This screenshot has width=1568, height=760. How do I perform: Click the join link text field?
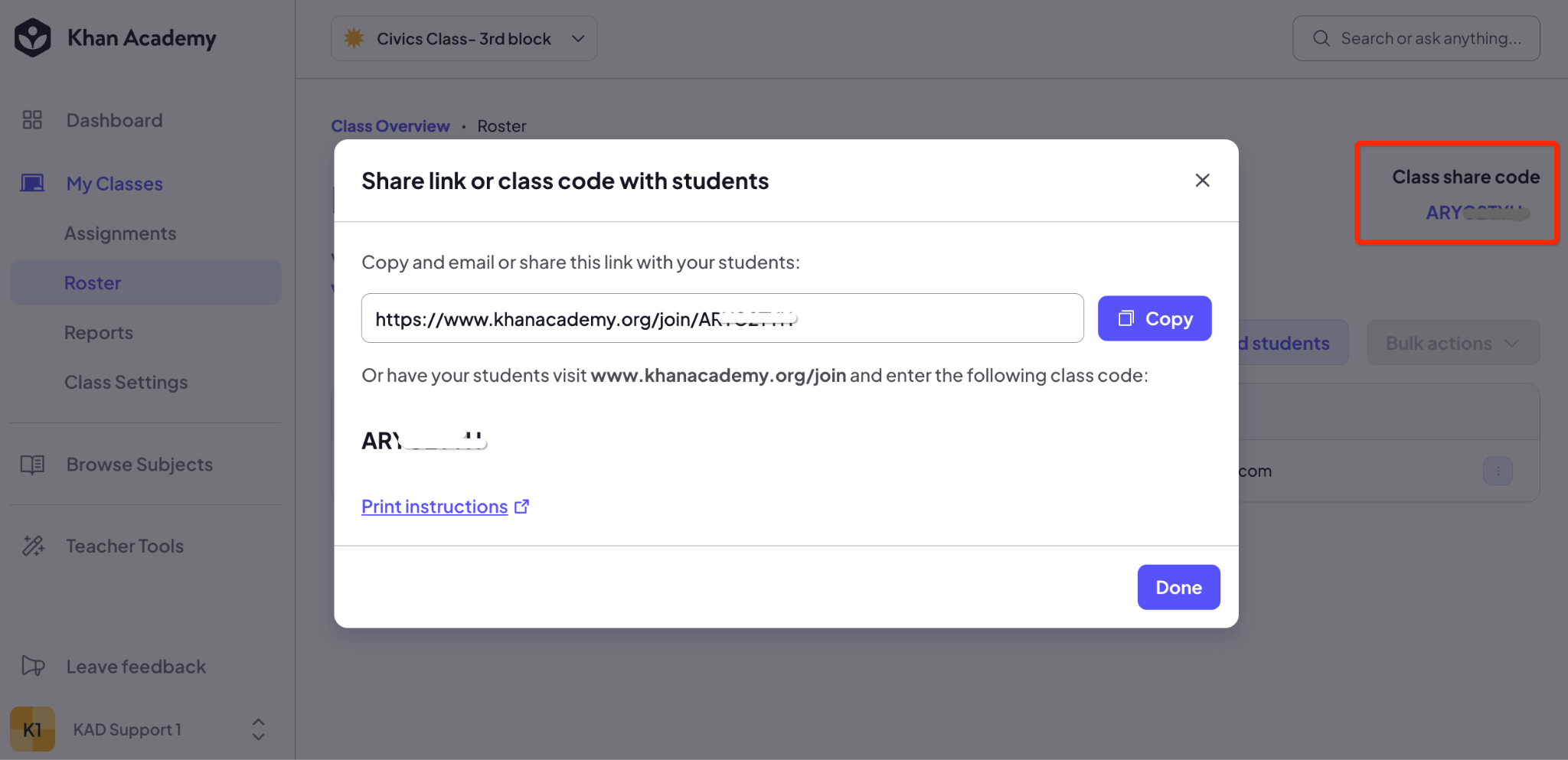[722, 318]
